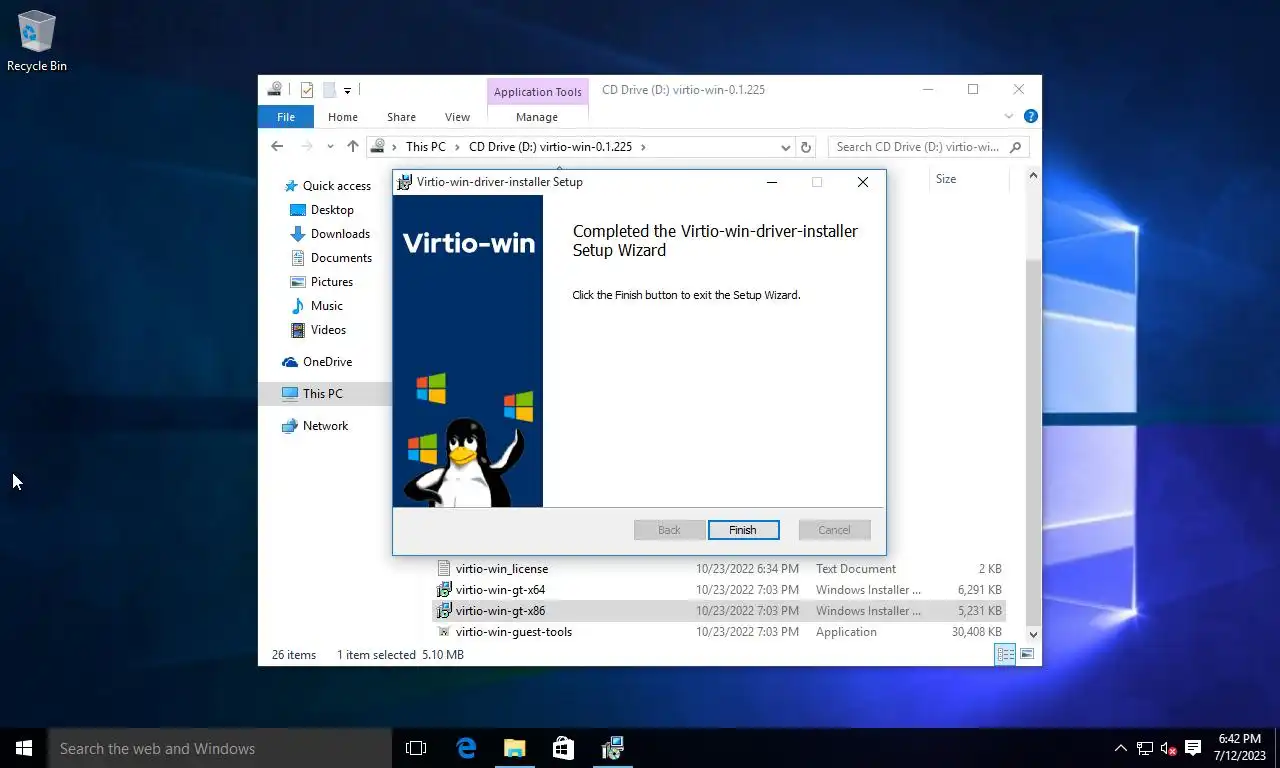Viewport: 1280px width, 768px height.
Task: Go back using Explorer's back arrow
Action: (x=277, y=146)
